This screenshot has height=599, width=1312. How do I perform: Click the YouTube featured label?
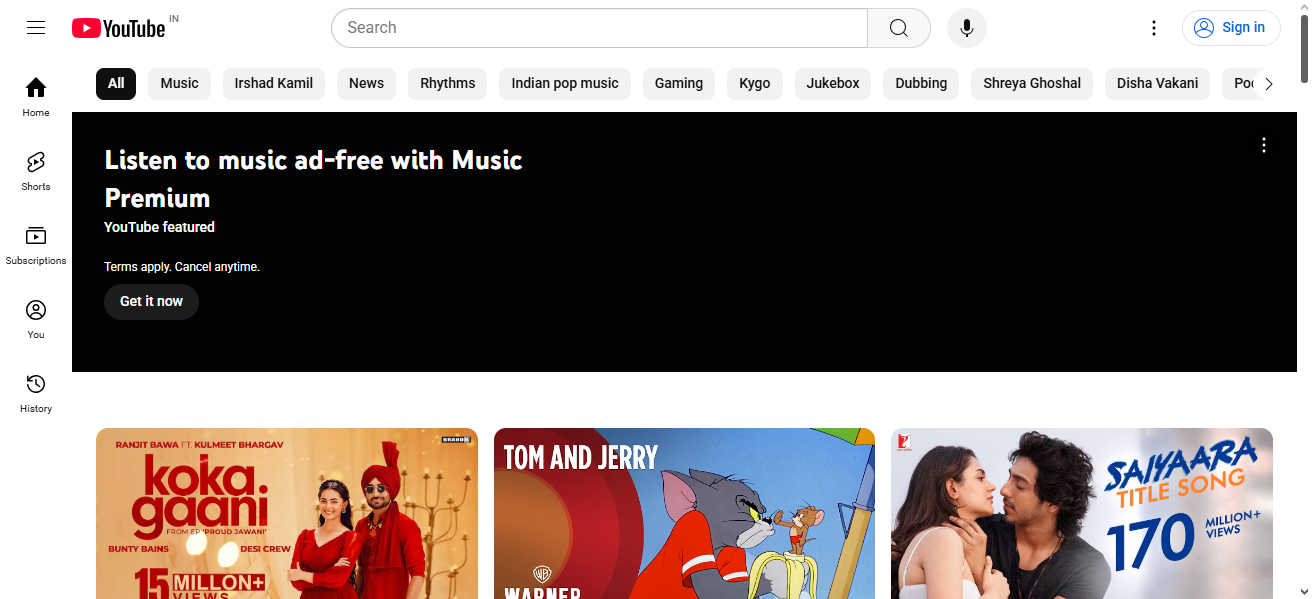pyautogui.click(x=159, y=227)
